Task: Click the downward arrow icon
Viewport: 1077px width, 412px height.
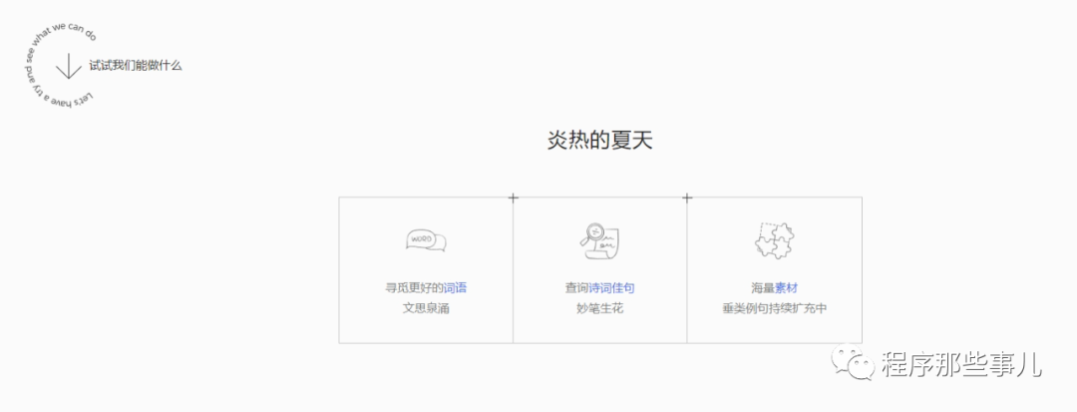Action: click(69, 67)
